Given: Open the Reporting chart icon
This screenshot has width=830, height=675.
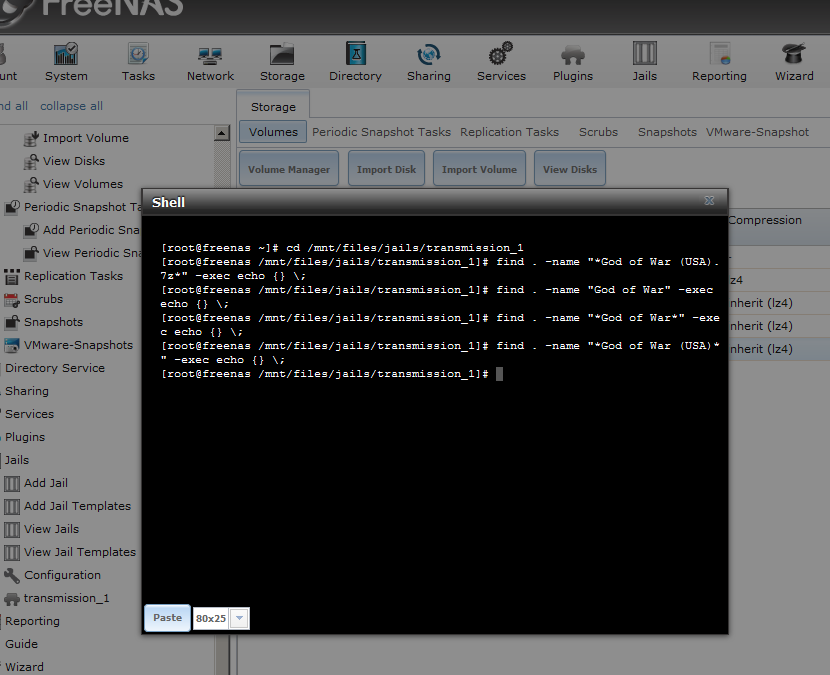Looking at the screenshot, I should pyautogui.click(x=719, y=54).
